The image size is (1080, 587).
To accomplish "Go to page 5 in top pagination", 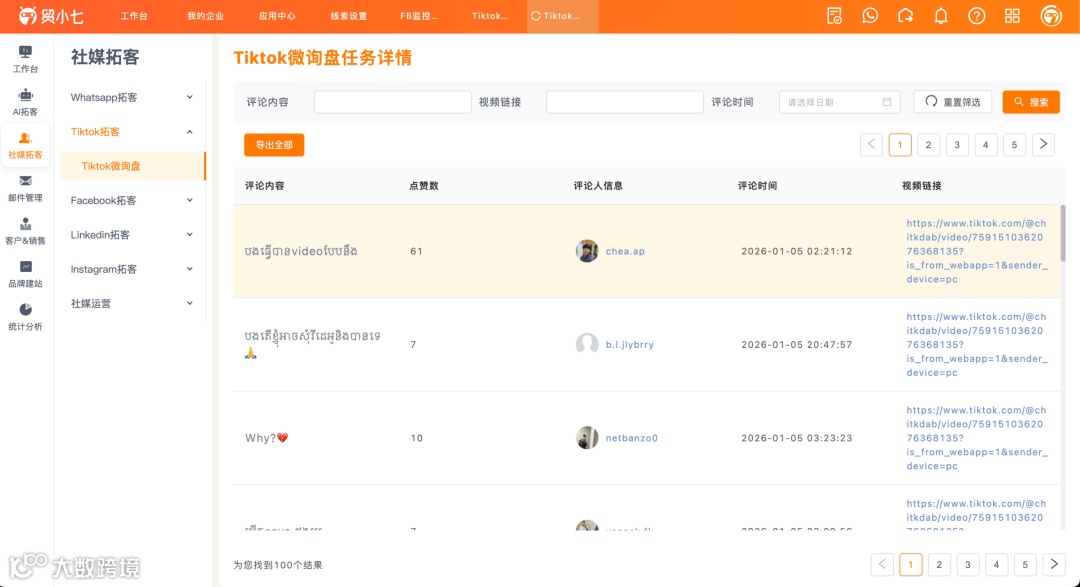I will [x=1014, y=145].
